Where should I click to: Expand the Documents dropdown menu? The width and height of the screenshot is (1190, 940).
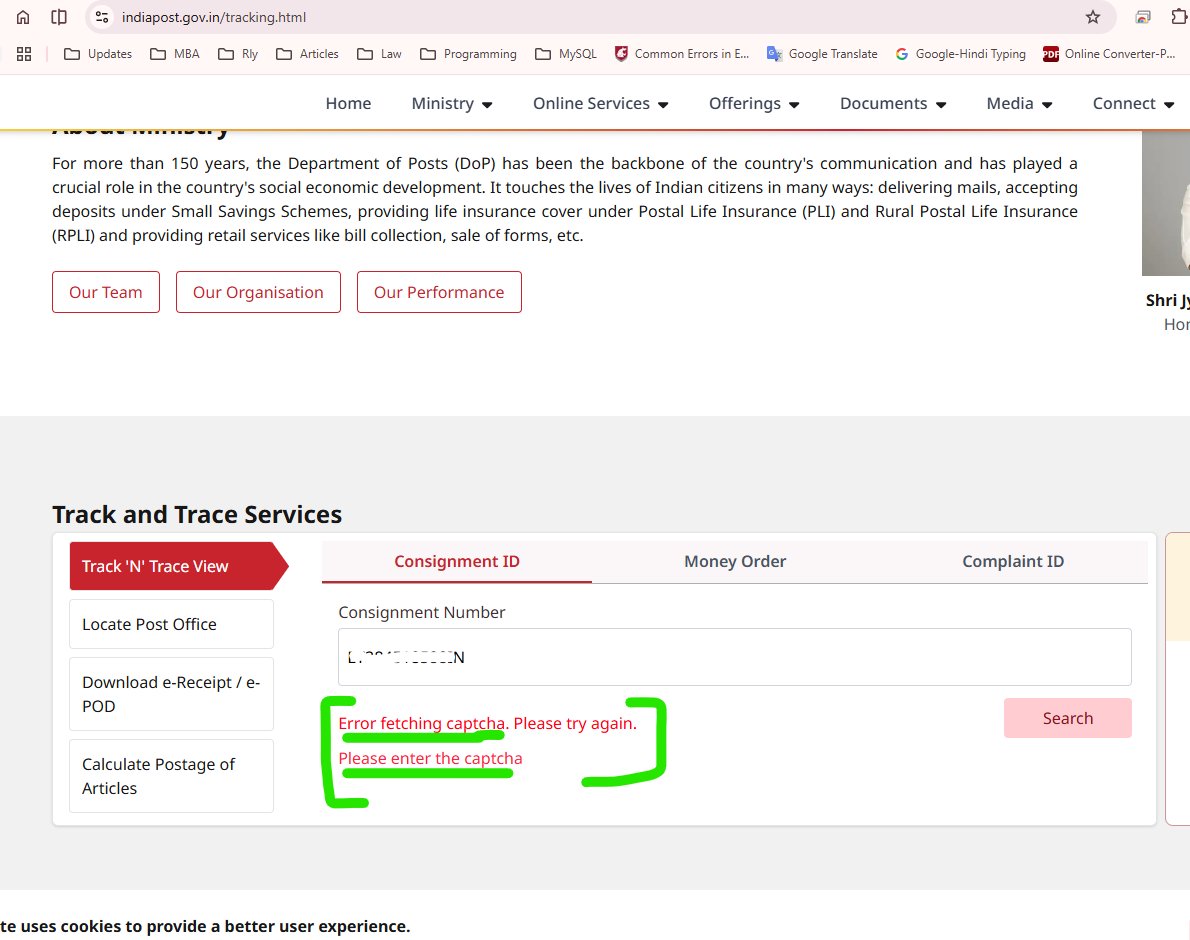(x=892, y=103)
